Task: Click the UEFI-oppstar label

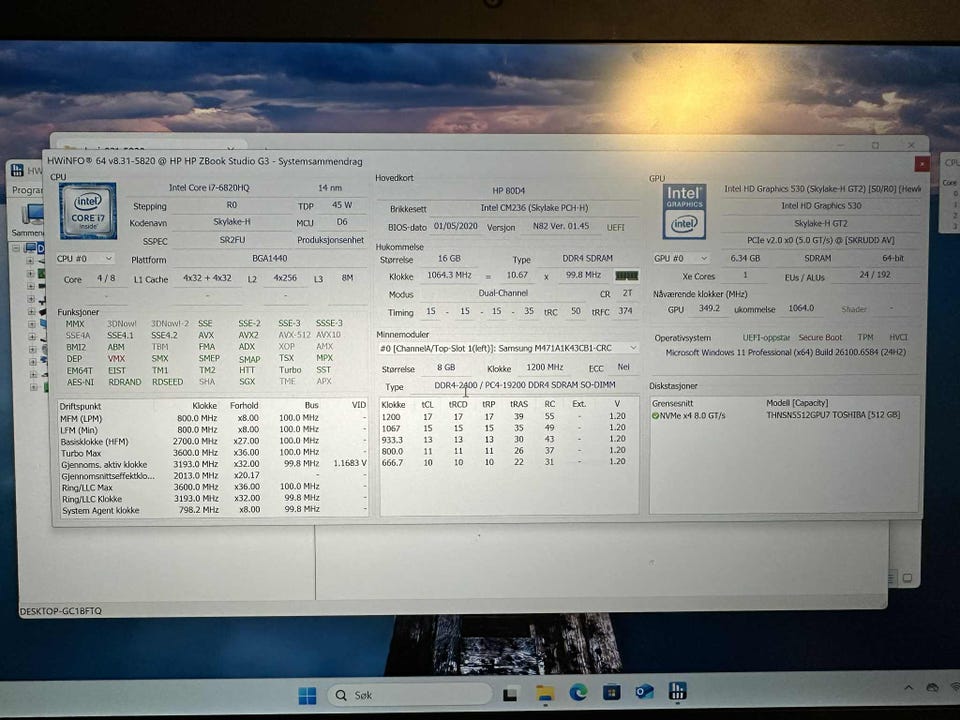Action: tap(766, 337)
